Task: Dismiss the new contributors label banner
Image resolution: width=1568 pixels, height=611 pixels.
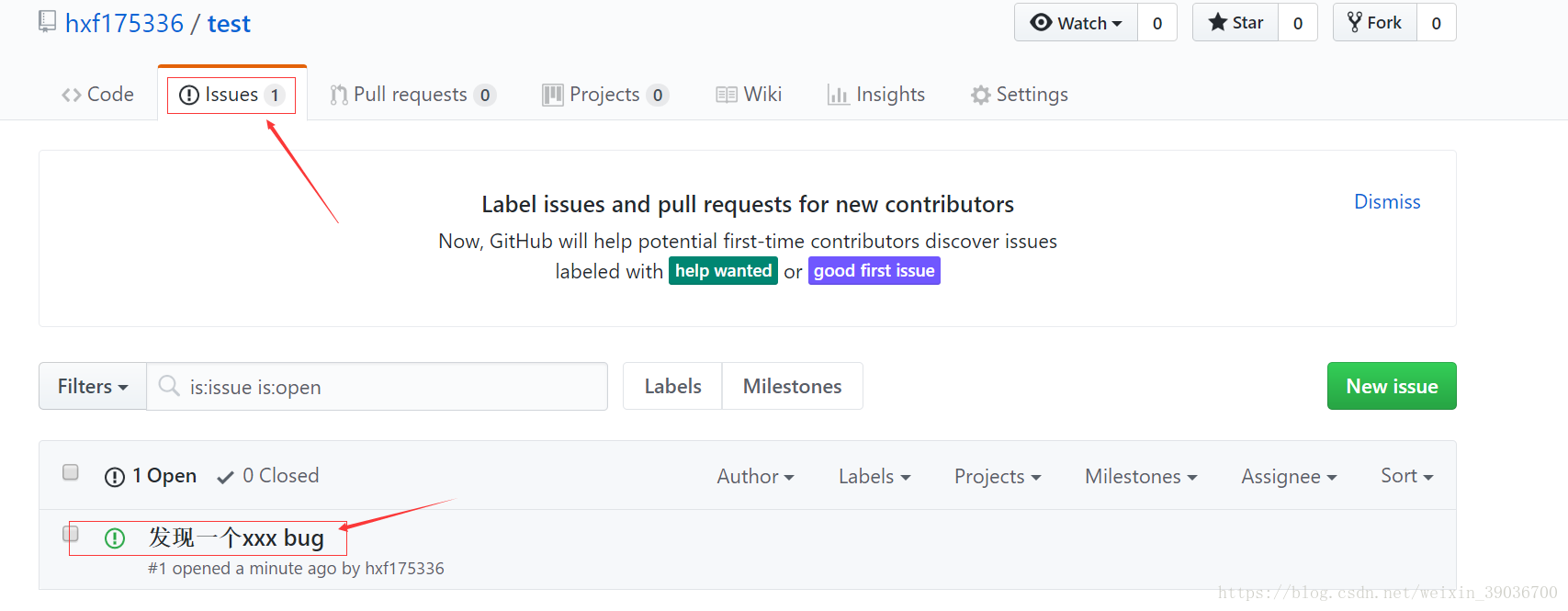Action: (x=1387, y=202)
